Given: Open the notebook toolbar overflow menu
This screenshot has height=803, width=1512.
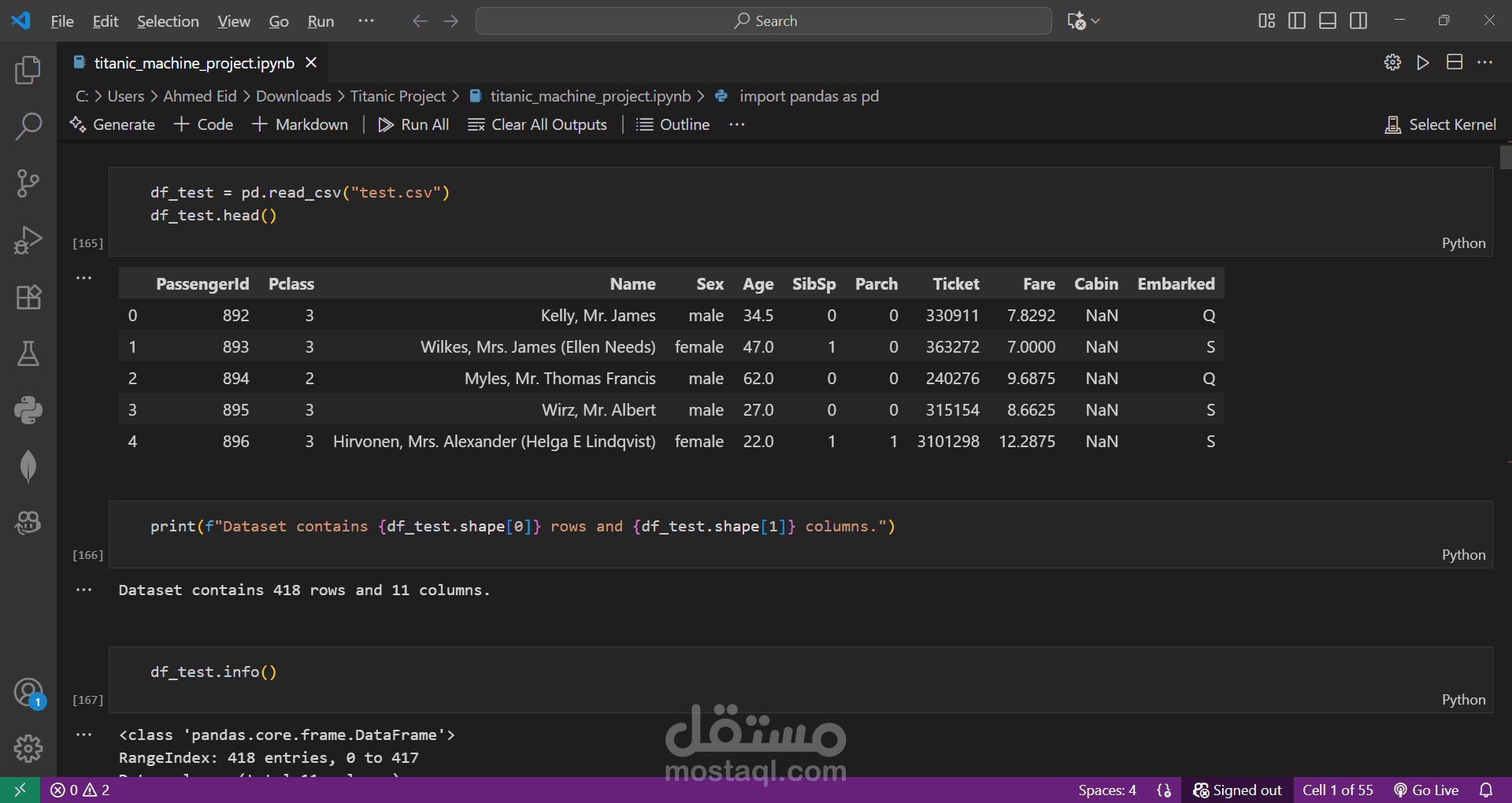Looking at the screenshot, I should (736, 124).
